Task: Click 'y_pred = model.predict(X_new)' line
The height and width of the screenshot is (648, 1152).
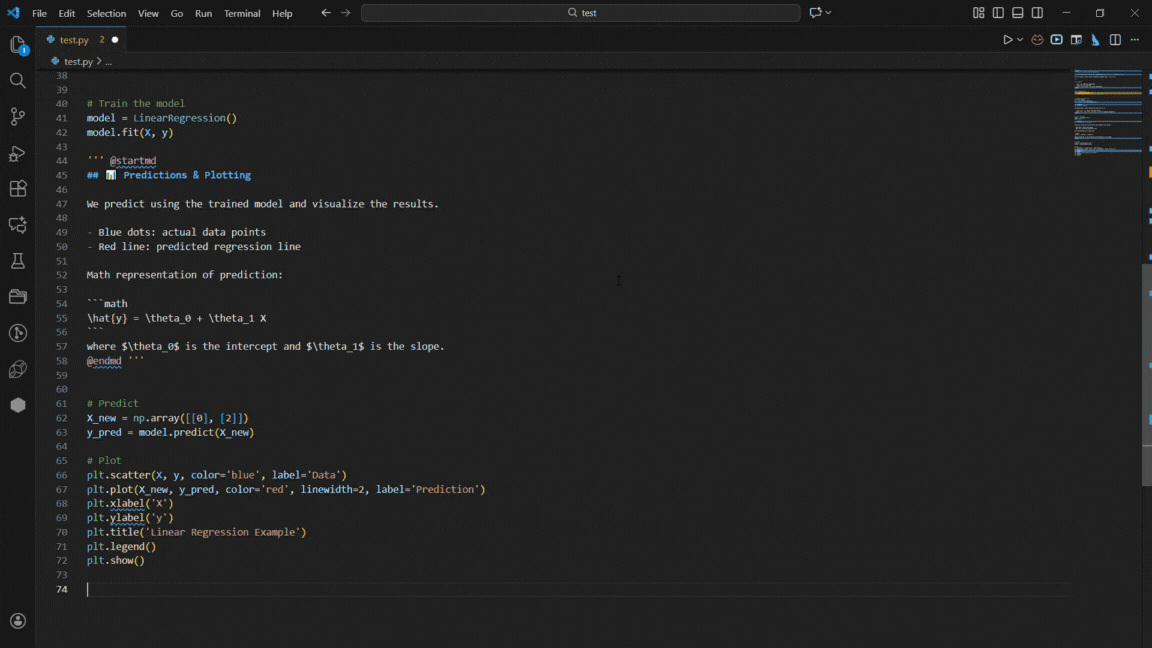Action: pyautogui.click(x=170, y=432)
